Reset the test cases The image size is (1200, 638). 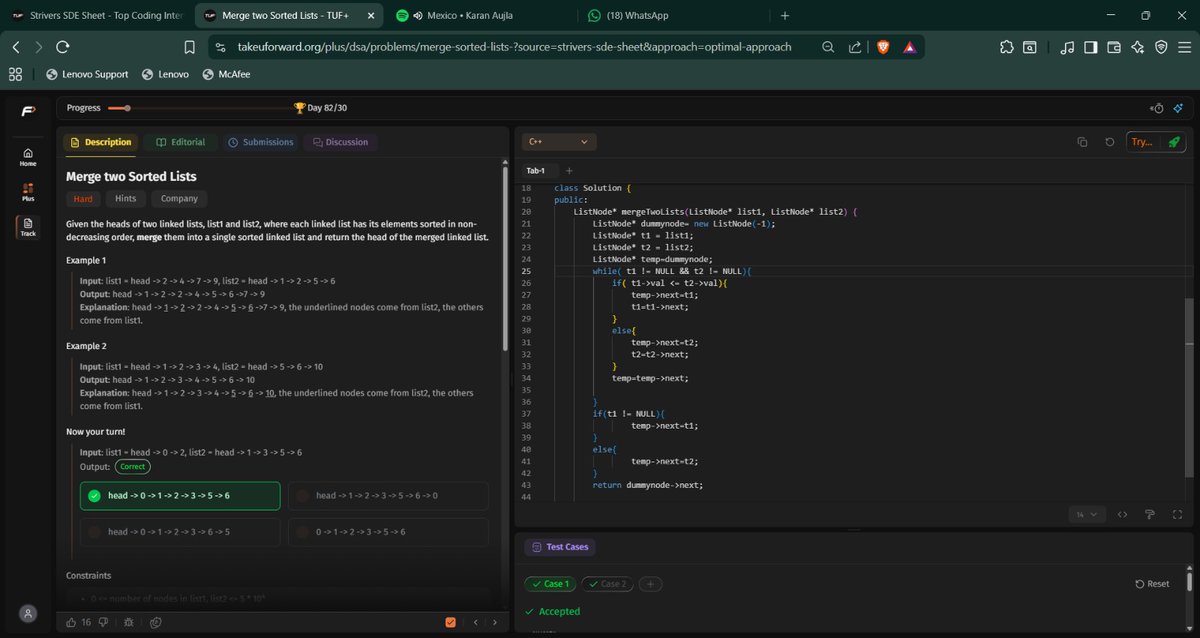(x=1152, y=584)
